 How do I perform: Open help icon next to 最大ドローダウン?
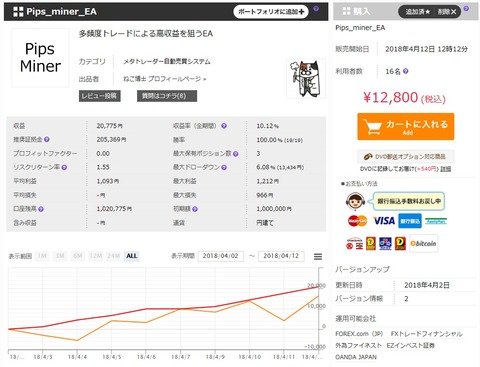pos(224,167)
